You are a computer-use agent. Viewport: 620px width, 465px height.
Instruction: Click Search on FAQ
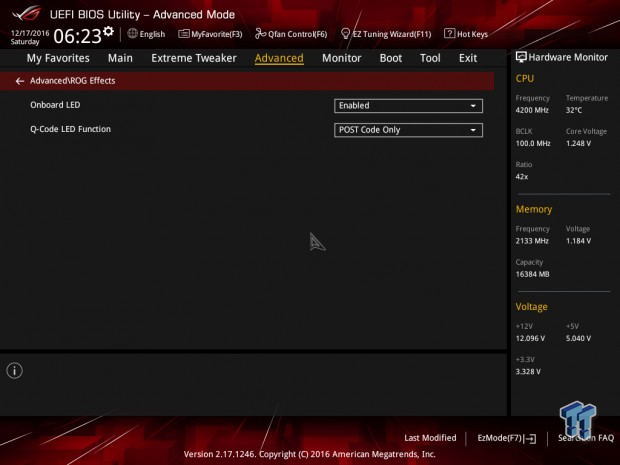[586, 438]
